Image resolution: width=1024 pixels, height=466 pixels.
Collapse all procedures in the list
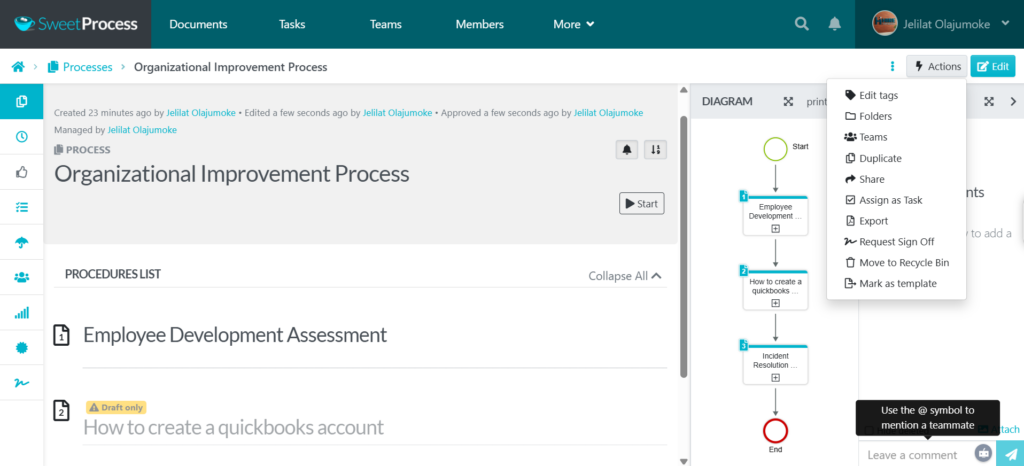[625, 275]
